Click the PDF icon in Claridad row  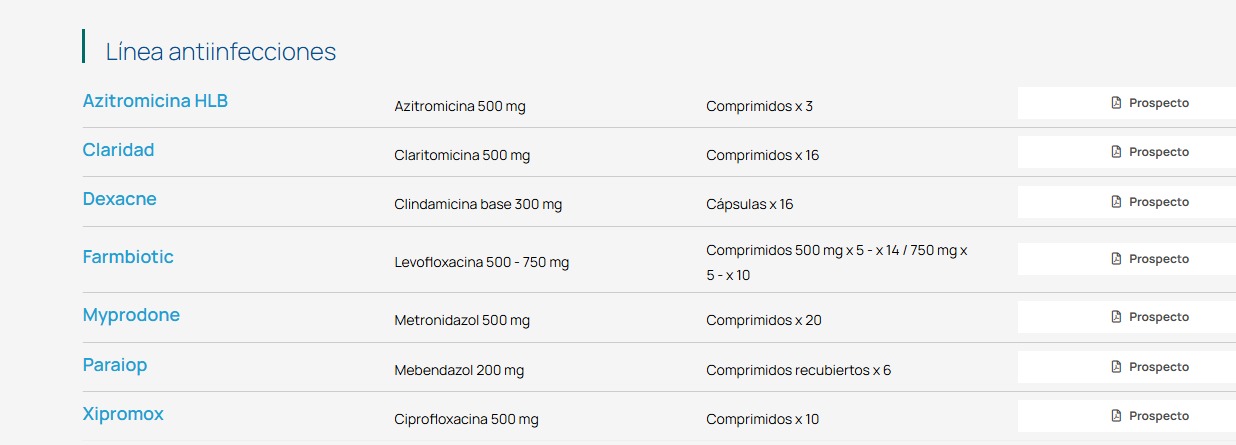click(1116, 152)
